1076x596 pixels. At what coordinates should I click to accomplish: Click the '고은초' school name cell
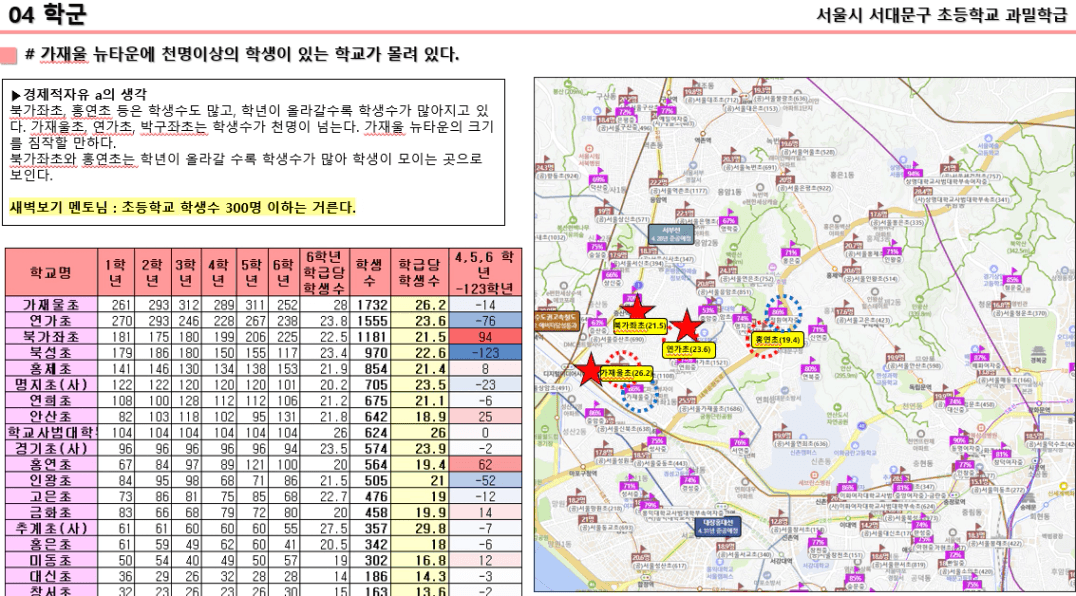51,497
